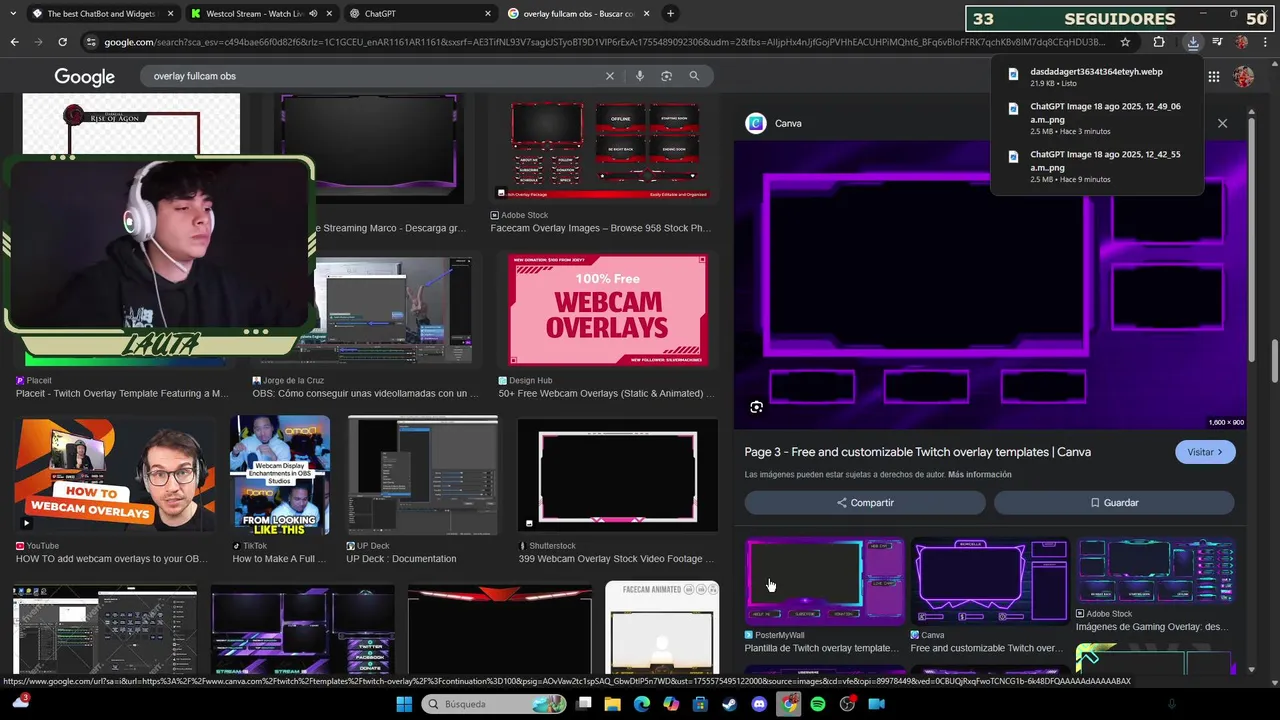Open Canva source name in preview

coord(788,123)
